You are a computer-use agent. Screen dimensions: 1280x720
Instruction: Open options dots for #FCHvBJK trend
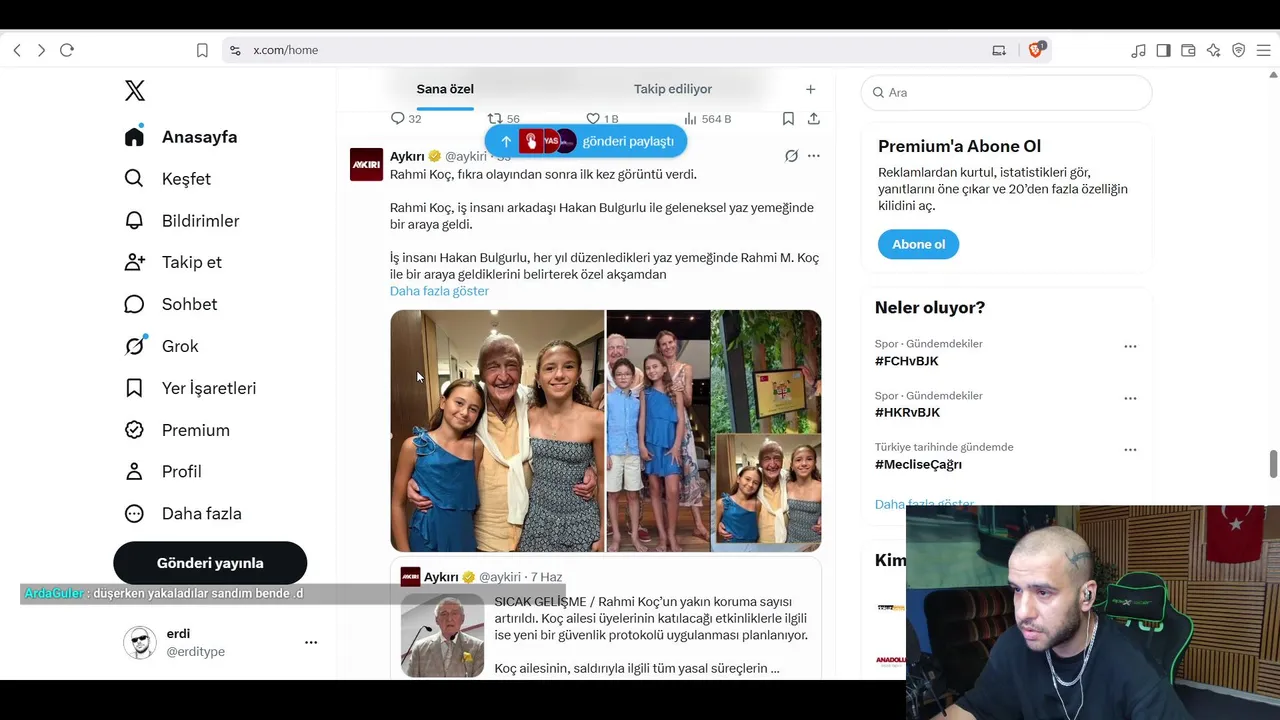click(1130, 346)
